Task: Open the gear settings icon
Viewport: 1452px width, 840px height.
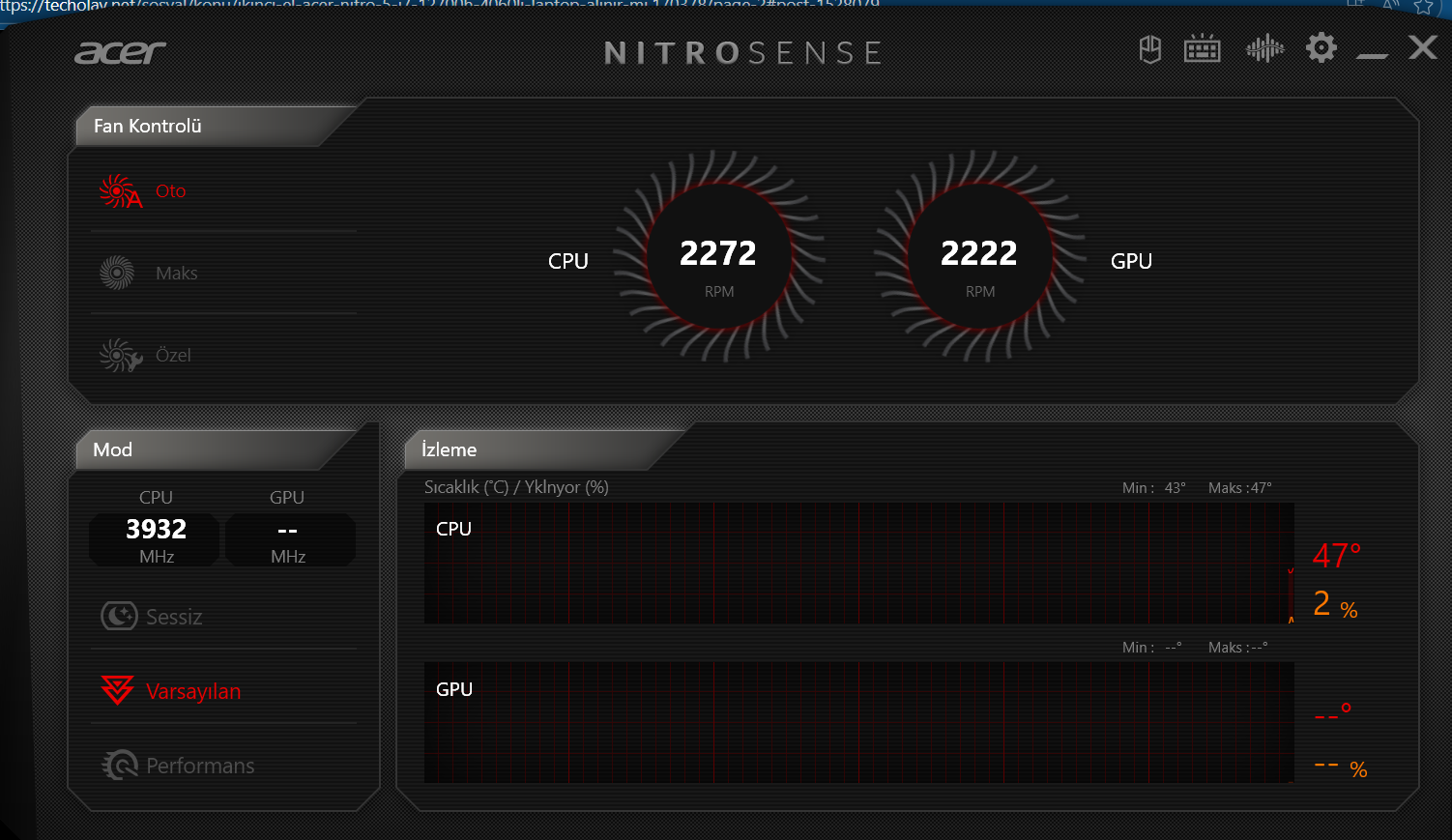Action: click(x=1321, y=48)
